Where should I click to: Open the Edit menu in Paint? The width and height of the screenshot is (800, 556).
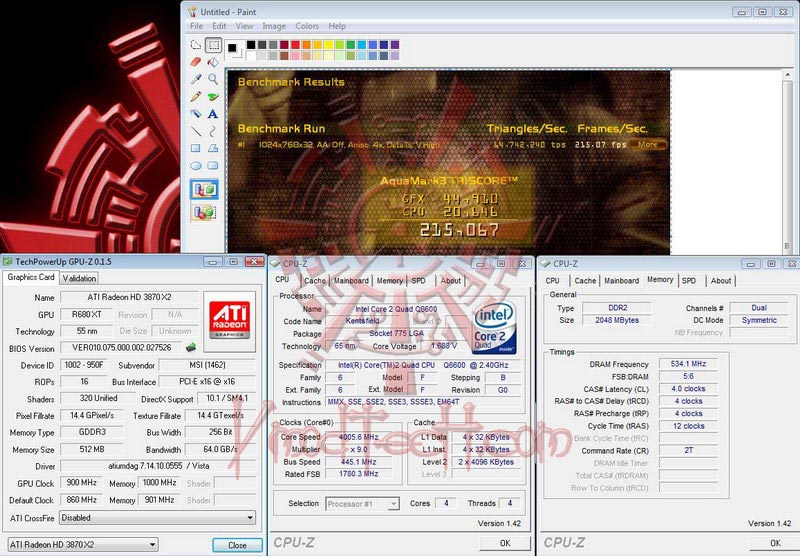tap(219, 26)
